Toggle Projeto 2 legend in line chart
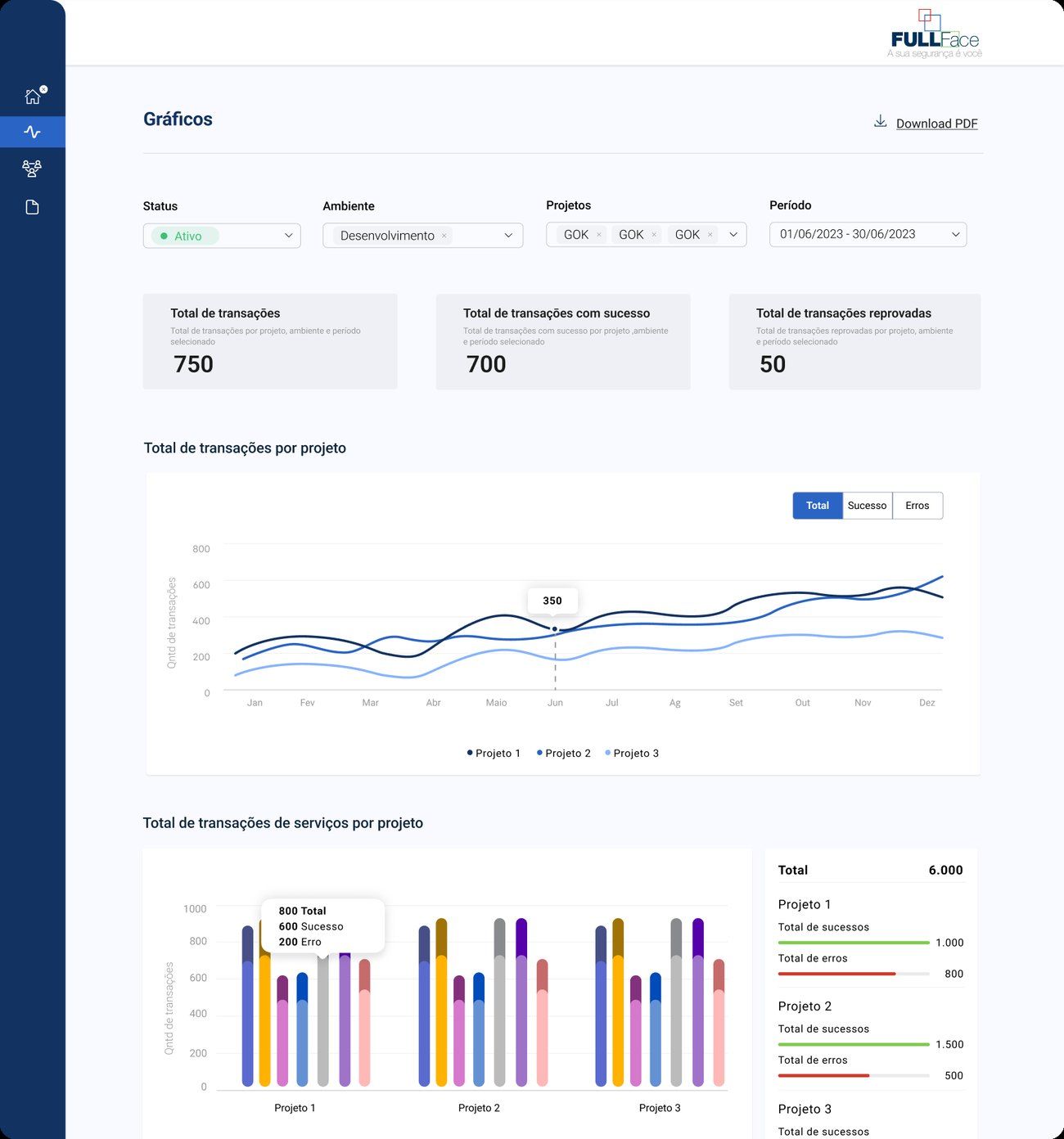The width and height of the screenshot is (1064, 1139). coord(564,753)
